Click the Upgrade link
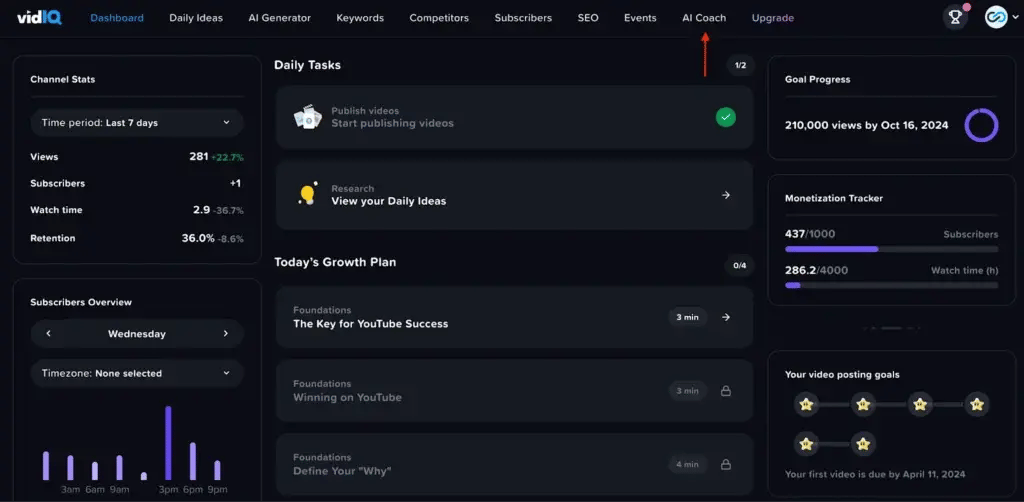 (772, 18)
